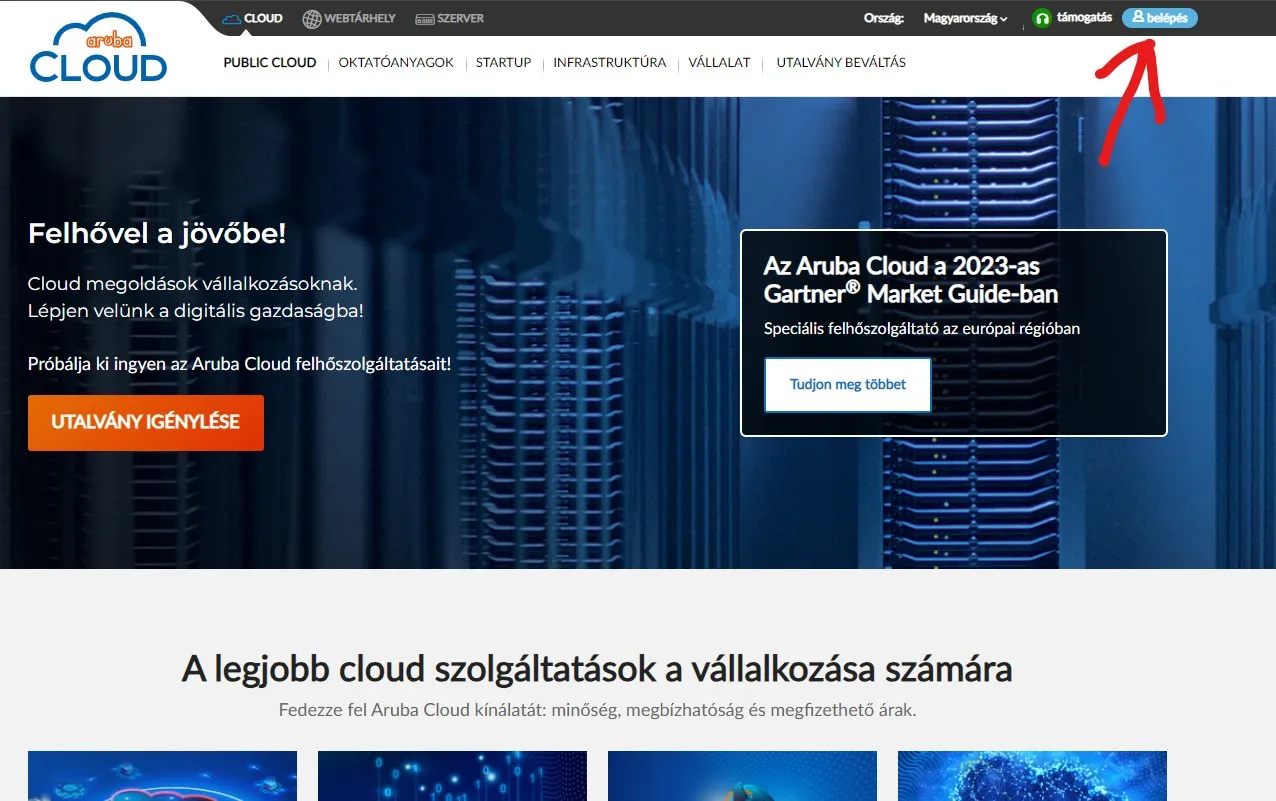Image resolution: width=1276 pixels, height=801 pixels.
Task: Open the PUBLIC CLOUD menu
Action: [x=270, y=62]
